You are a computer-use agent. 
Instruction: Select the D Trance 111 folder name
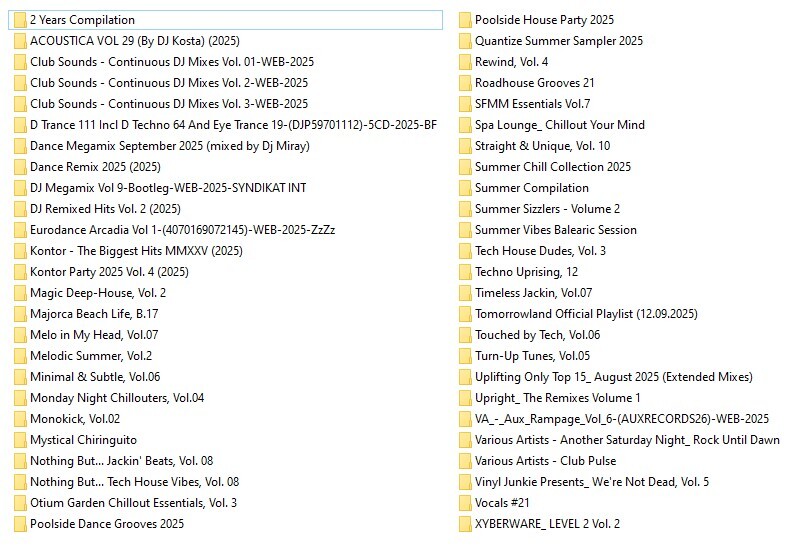click(233, 125)
